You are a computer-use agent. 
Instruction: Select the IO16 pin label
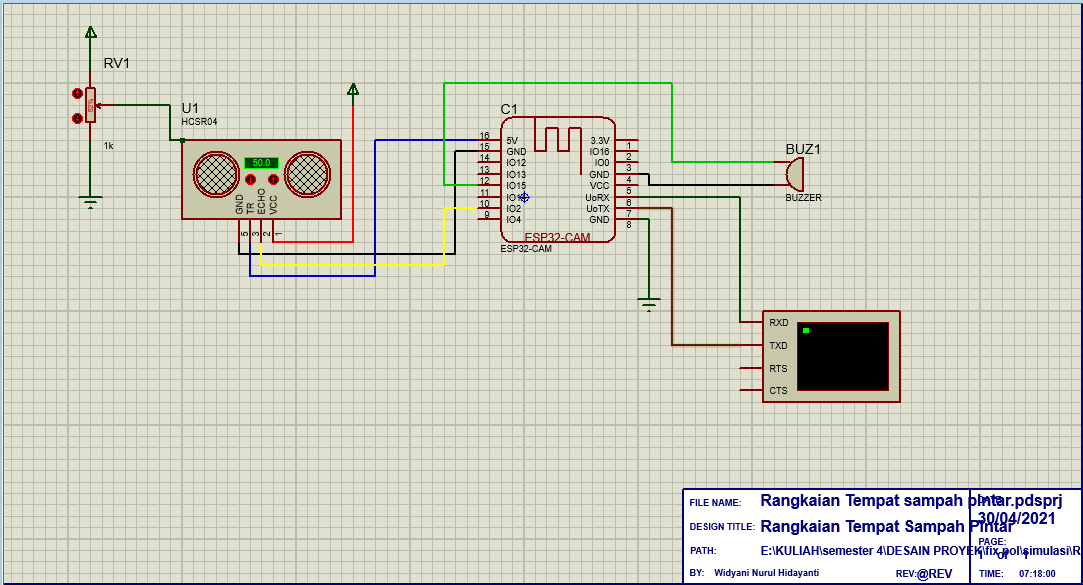tap(600, 152)
